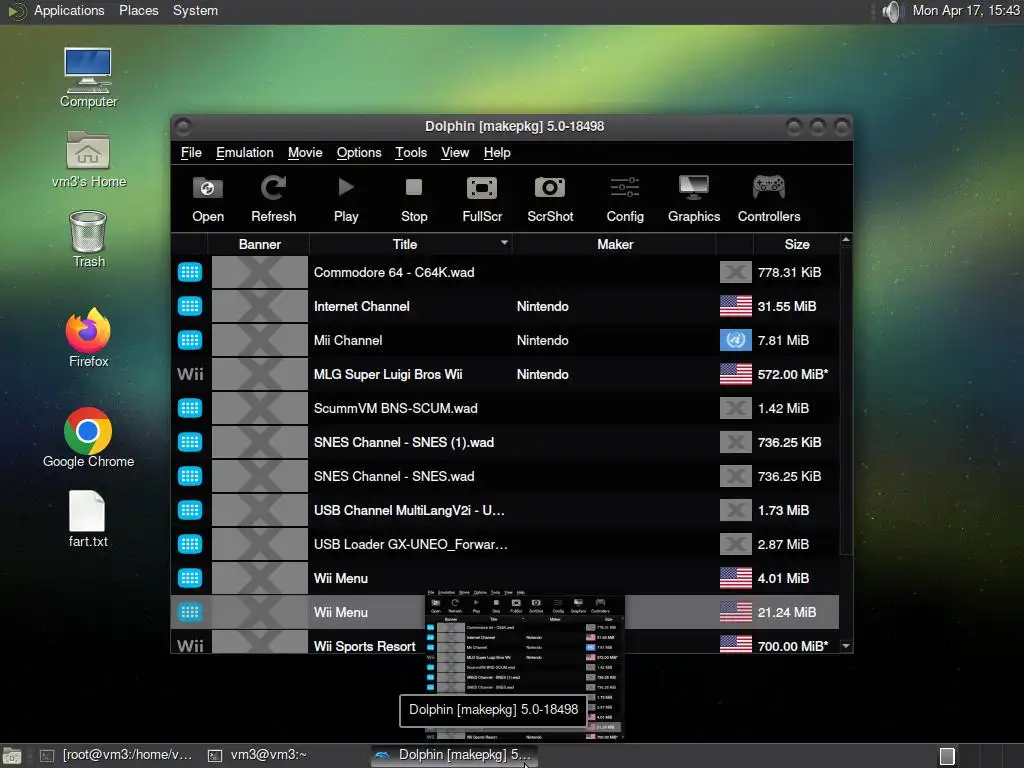The width and height of the screenshot is (1024, 768).
Task: Click the show desktop icon in bottom panel
Action: click(x=12, y=756)
